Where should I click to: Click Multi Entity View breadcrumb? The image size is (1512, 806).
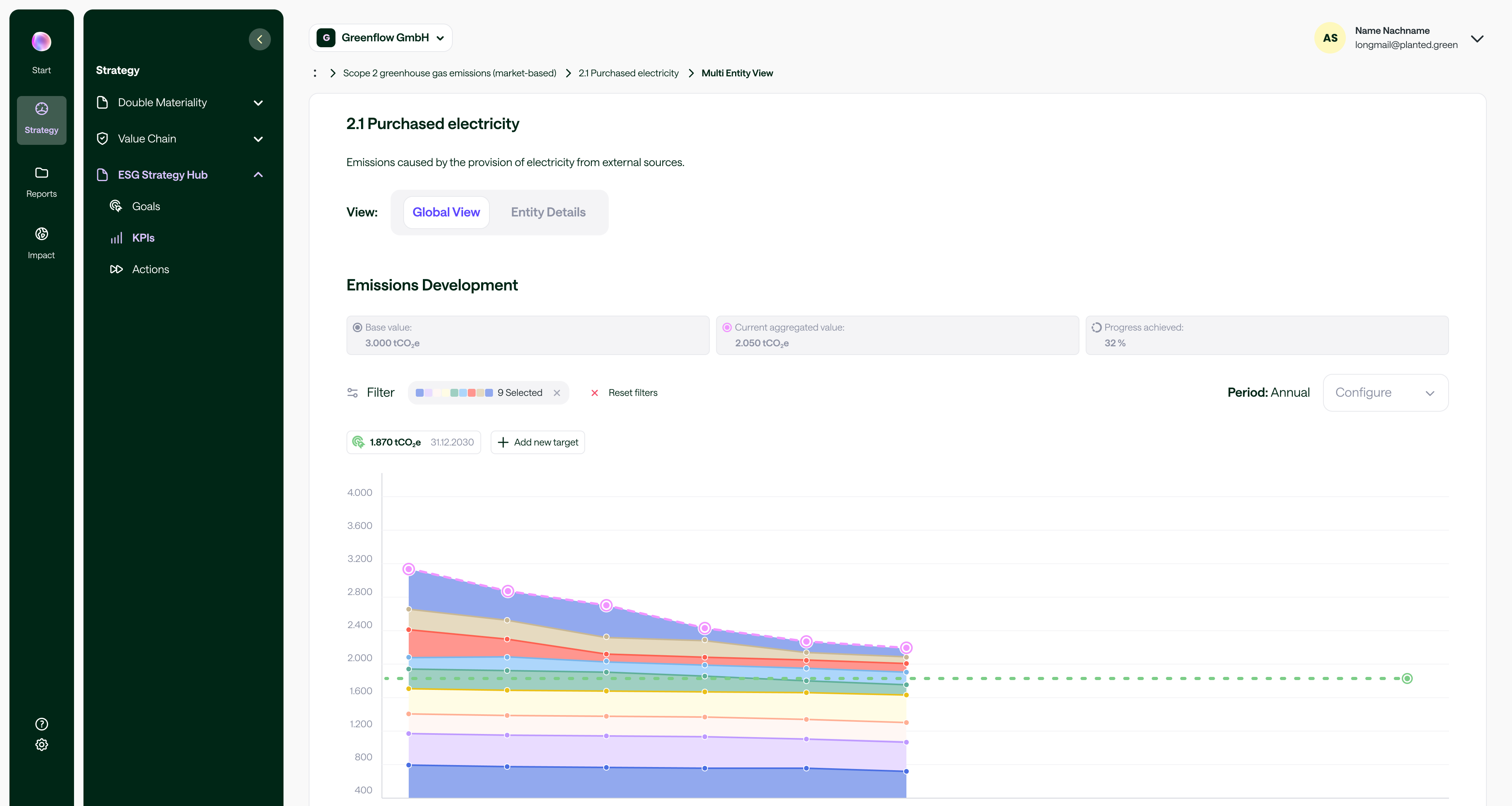(737, 73)
